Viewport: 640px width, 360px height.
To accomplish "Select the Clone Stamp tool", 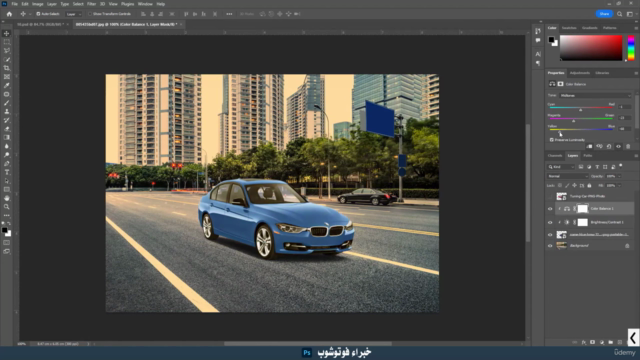I will [7, 111].
